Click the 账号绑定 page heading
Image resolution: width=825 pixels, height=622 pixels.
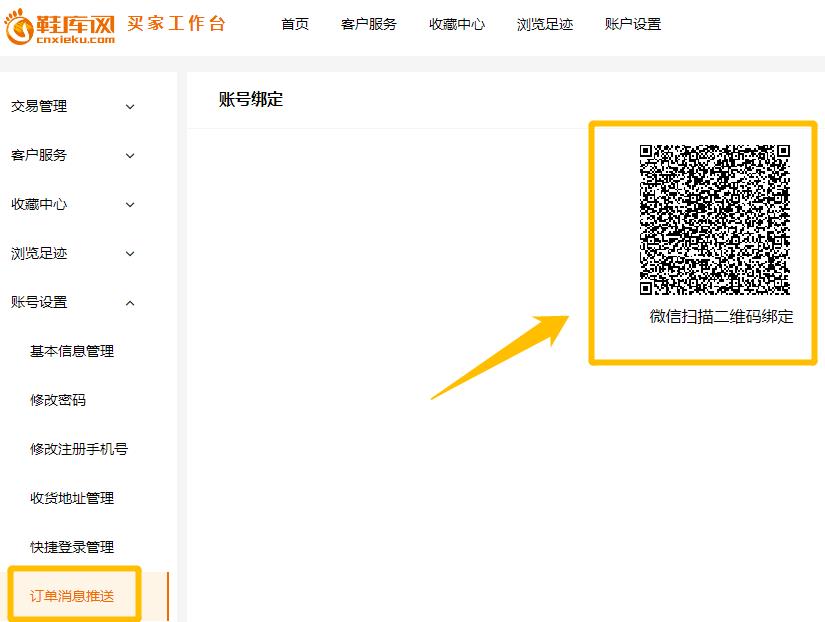click(251, 99)
